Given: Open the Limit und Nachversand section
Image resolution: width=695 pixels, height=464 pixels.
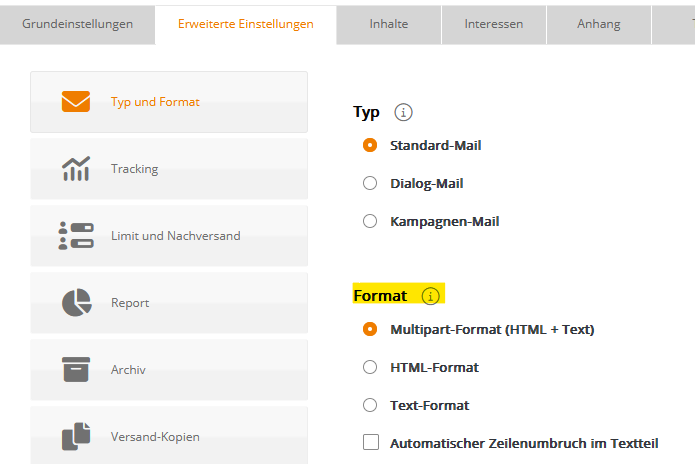Looking at the screenshot, I should pyautogui.click(x=169, y=236).
